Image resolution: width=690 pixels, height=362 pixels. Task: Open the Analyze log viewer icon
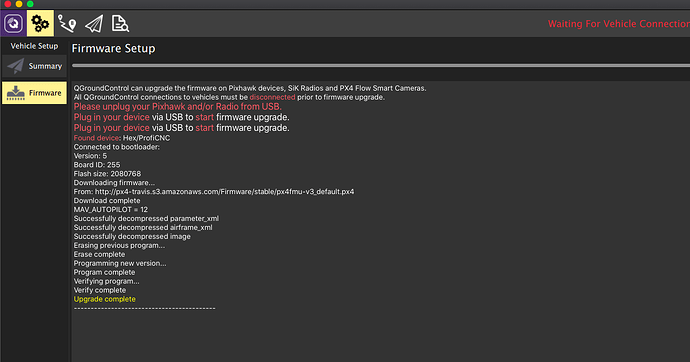[120, 24]
